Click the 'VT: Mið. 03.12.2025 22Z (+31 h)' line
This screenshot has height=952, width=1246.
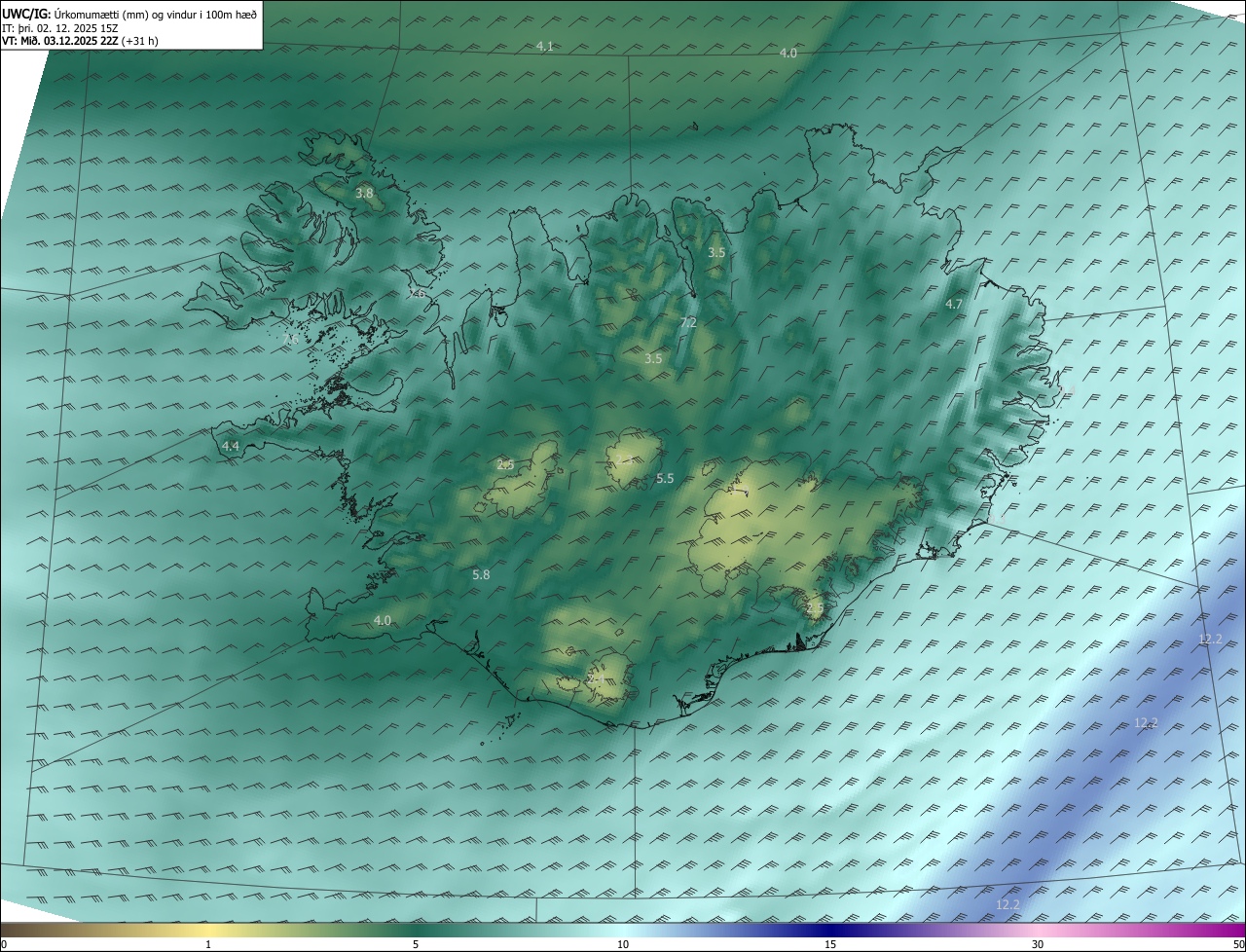pyautogui.click(x=80, y=41)
